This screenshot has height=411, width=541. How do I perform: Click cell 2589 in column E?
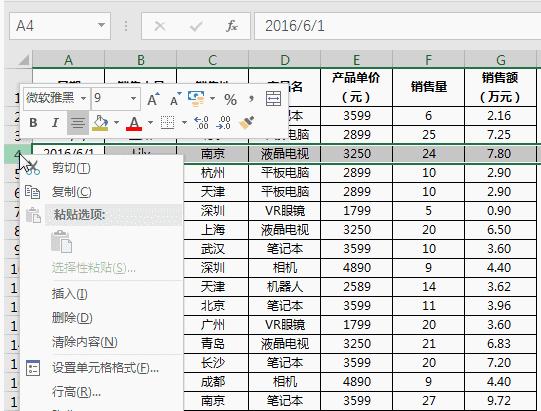coord(356,287)
